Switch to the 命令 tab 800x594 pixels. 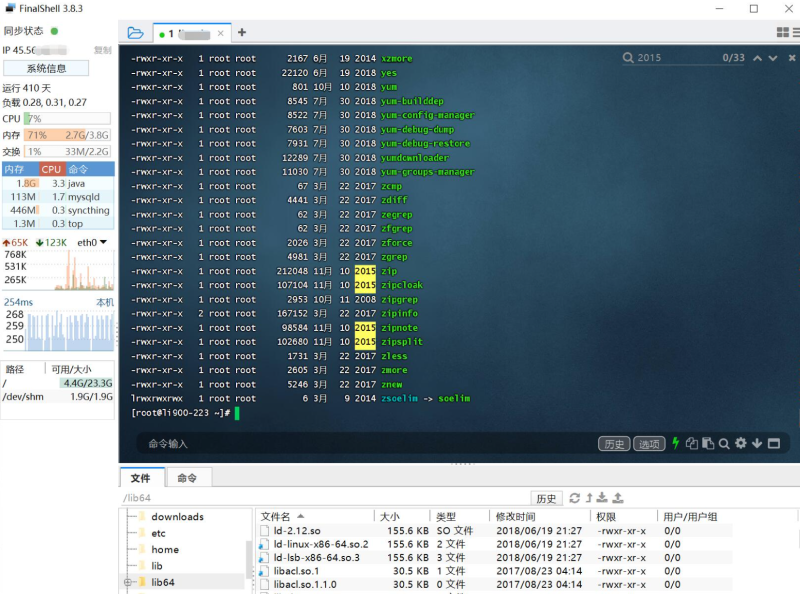(x=187, y=478)
